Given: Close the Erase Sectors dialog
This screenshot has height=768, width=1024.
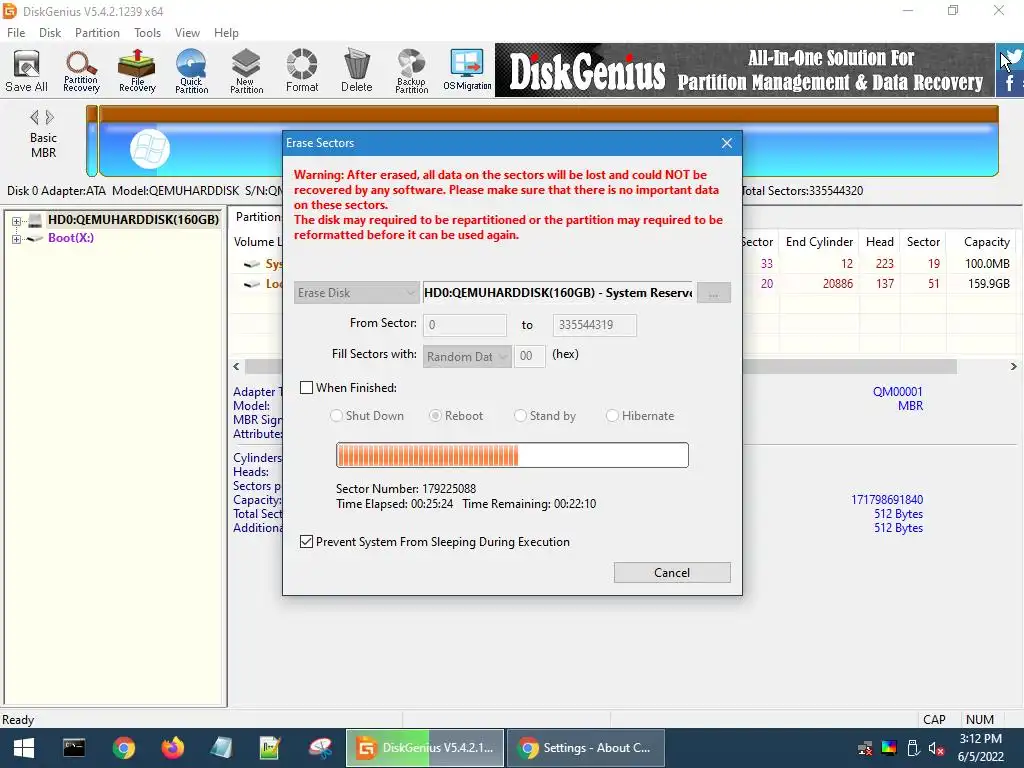Looking at the screenshot, I should (x=727, y=143).
